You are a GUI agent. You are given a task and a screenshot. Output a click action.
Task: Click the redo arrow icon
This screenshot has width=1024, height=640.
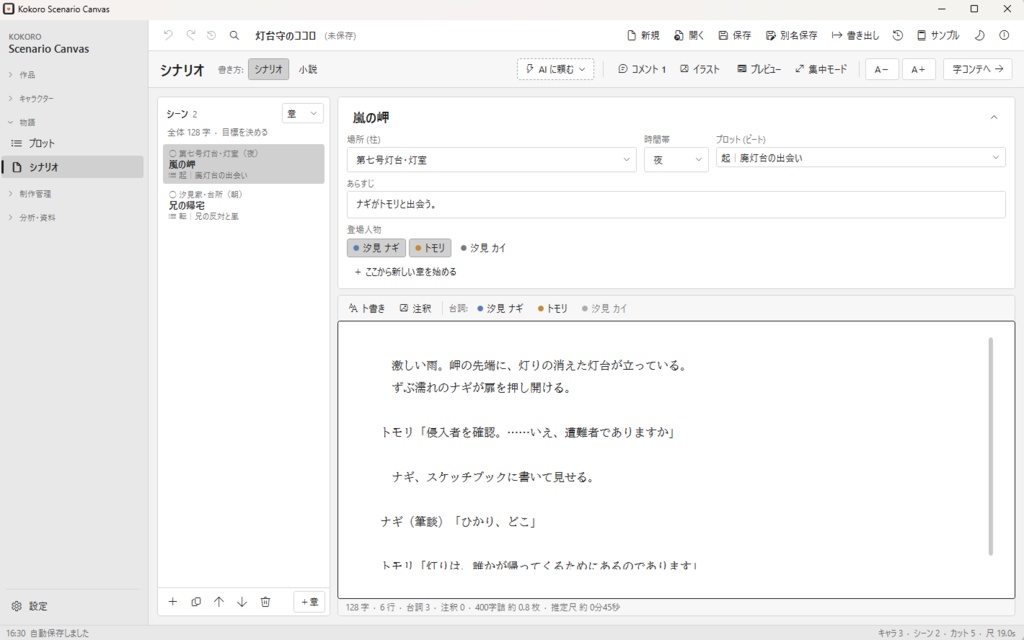(190, 35)
